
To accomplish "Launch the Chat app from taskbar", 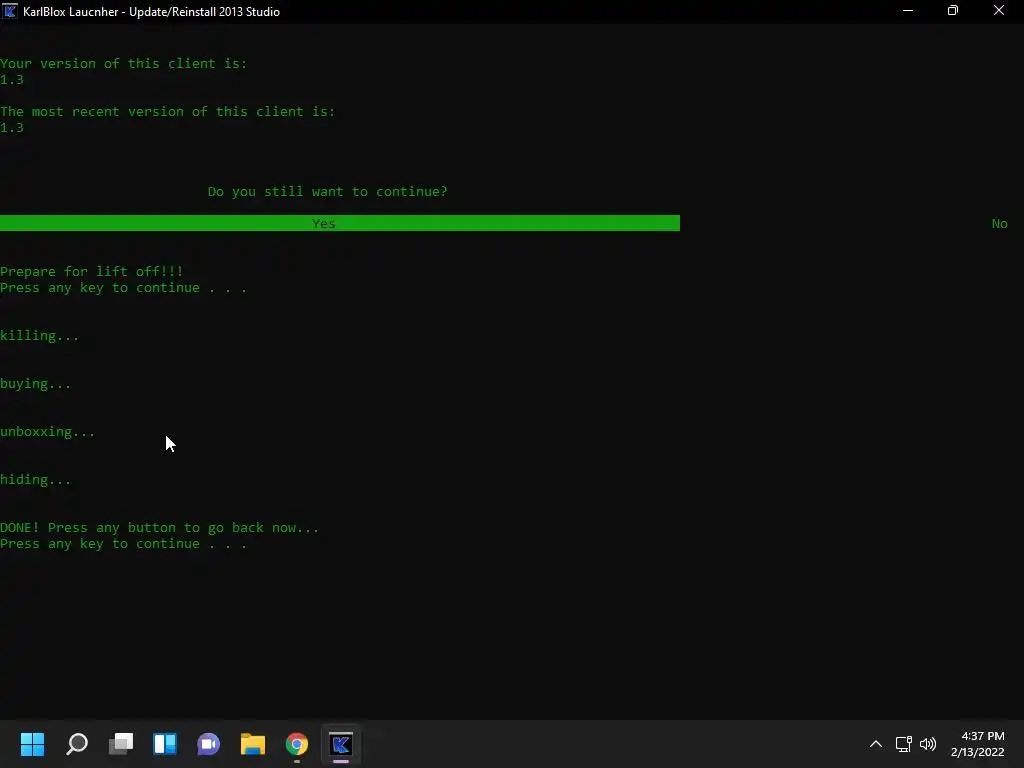I will point(208,744).
